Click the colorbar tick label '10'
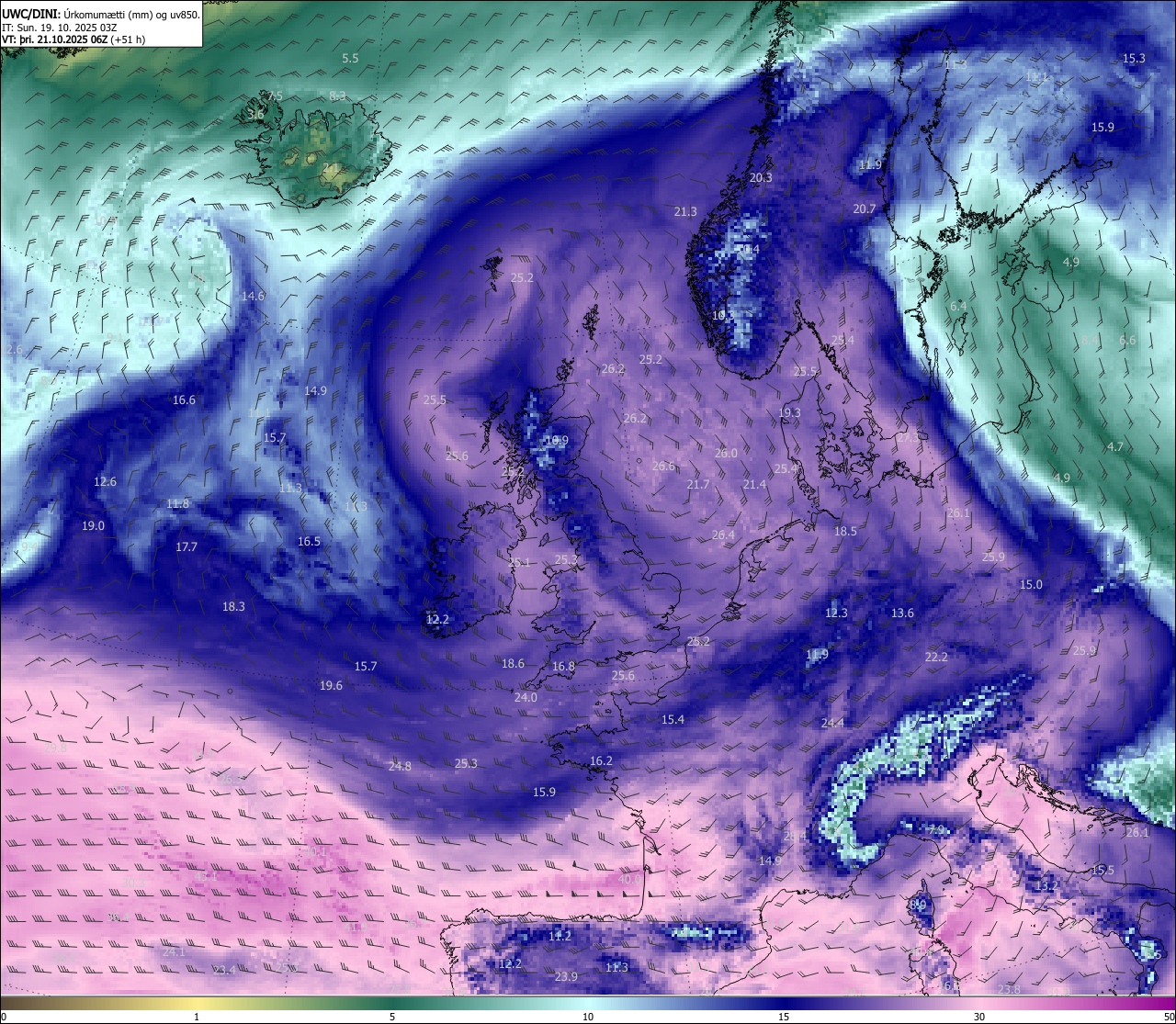 point(588,1017)
